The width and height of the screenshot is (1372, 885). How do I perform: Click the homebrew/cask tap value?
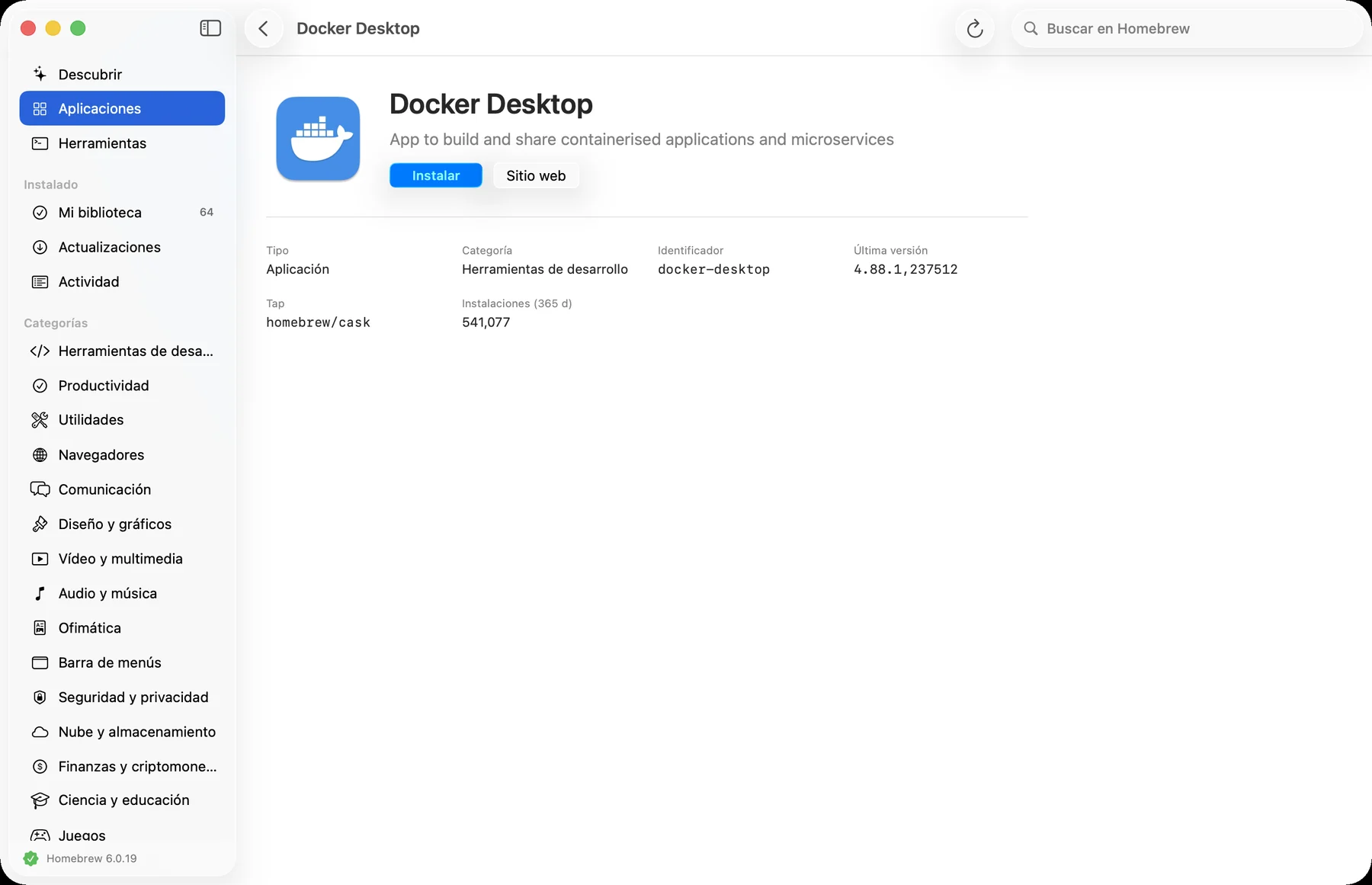pos(318,322)
